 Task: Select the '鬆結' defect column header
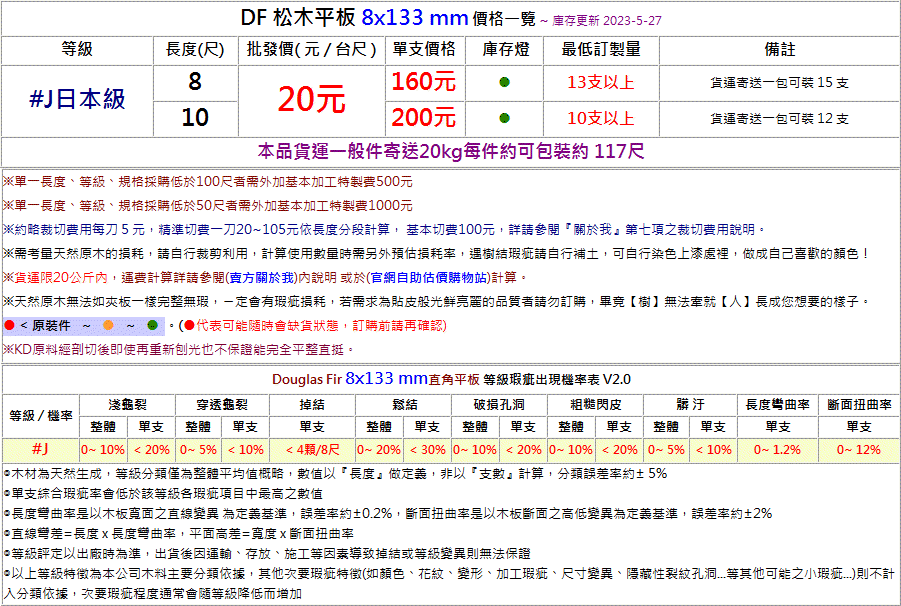point(403,405)
